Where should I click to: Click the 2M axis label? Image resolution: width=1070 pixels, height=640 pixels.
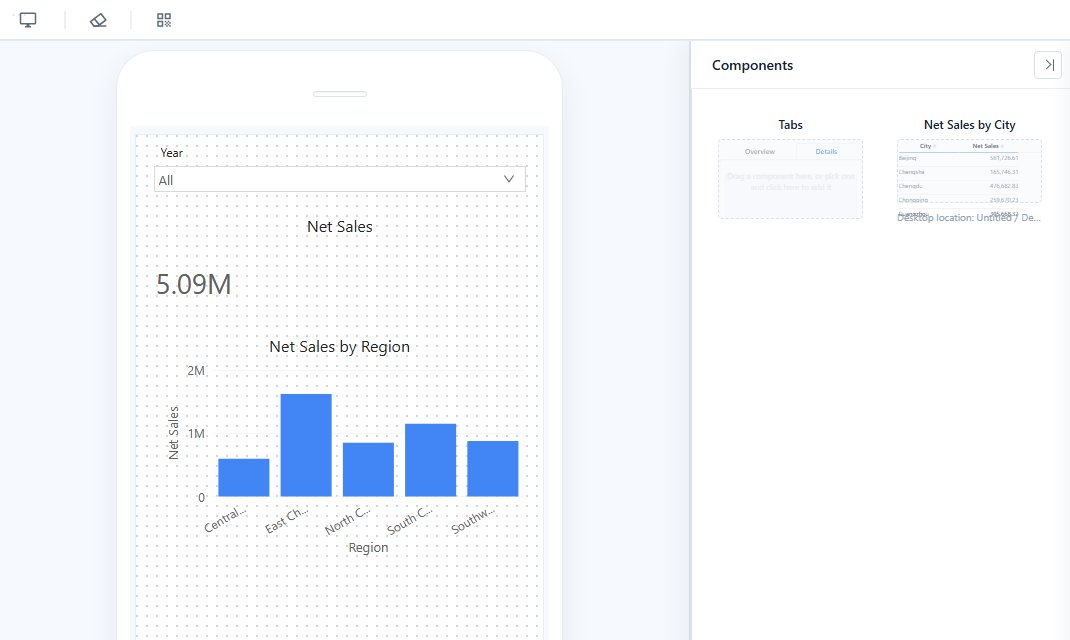196,370
